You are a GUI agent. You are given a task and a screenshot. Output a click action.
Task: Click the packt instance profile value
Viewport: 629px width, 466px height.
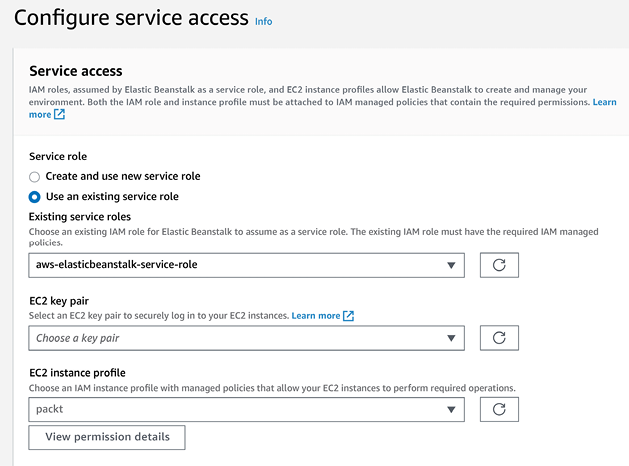coord(50,409)
